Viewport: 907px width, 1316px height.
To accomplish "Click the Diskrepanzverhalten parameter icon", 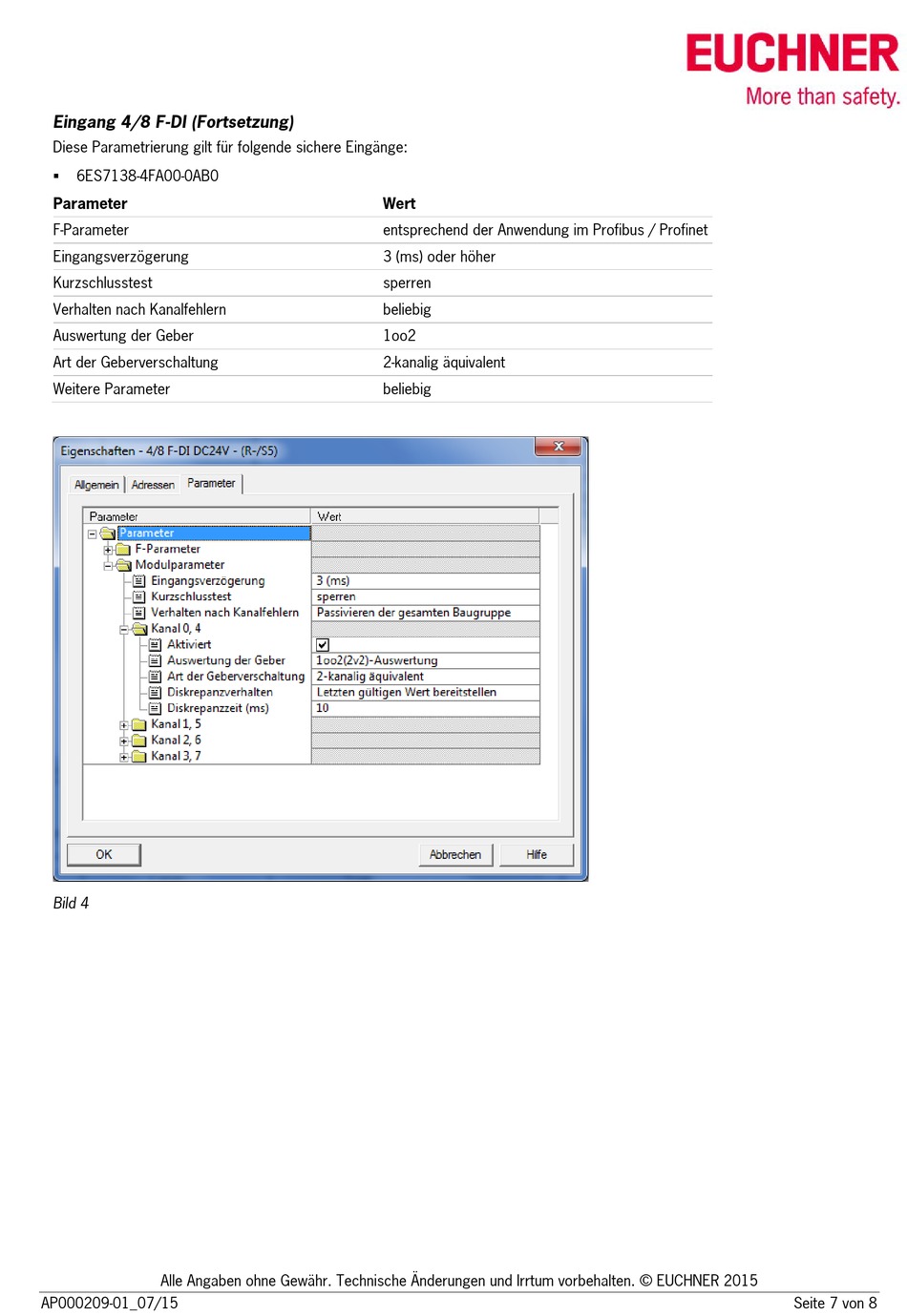I will pyautogui.click(x=156, y=693).
